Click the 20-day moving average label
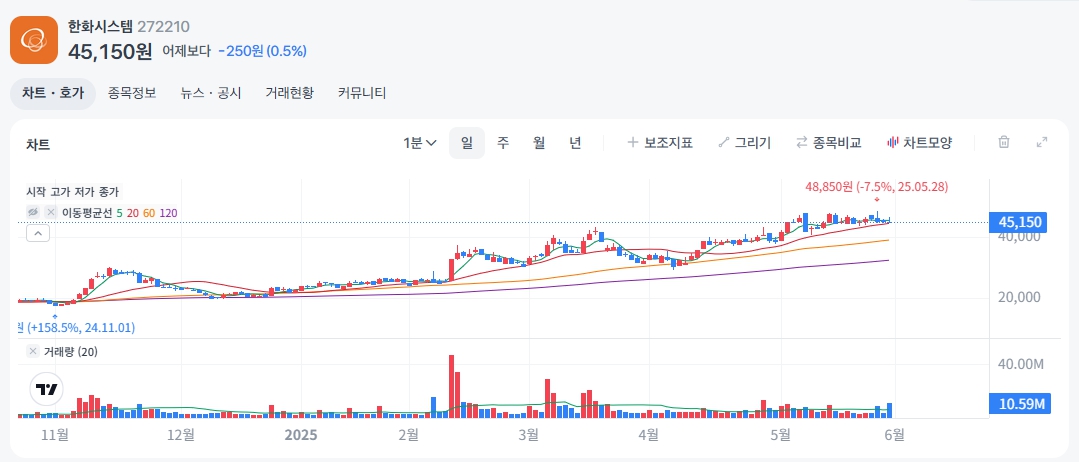Screen dimensions: 1079x462 [x=133, y=213]
